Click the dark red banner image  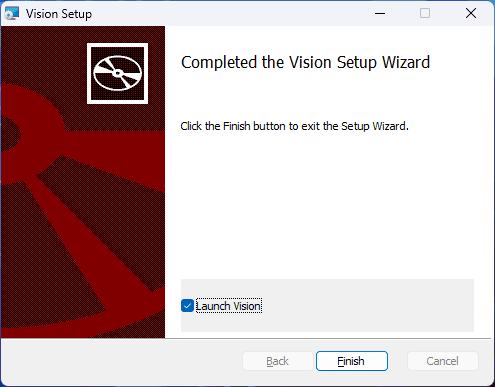[83, 182]
